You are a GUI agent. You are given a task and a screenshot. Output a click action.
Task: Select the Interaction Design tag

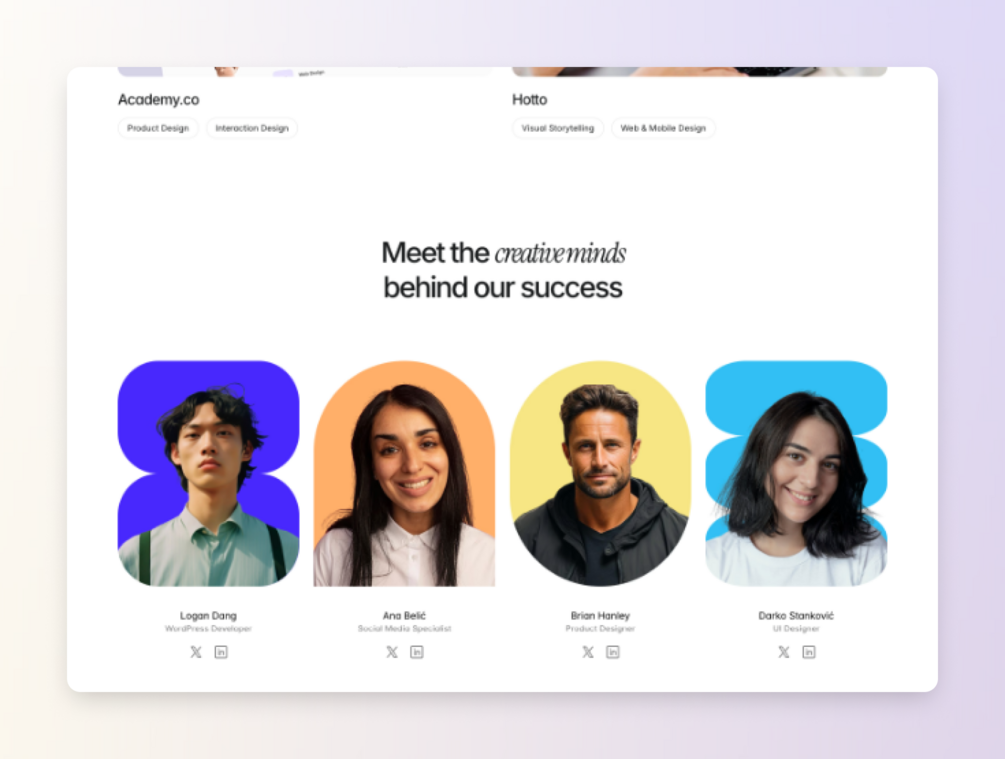click(252, 128)
